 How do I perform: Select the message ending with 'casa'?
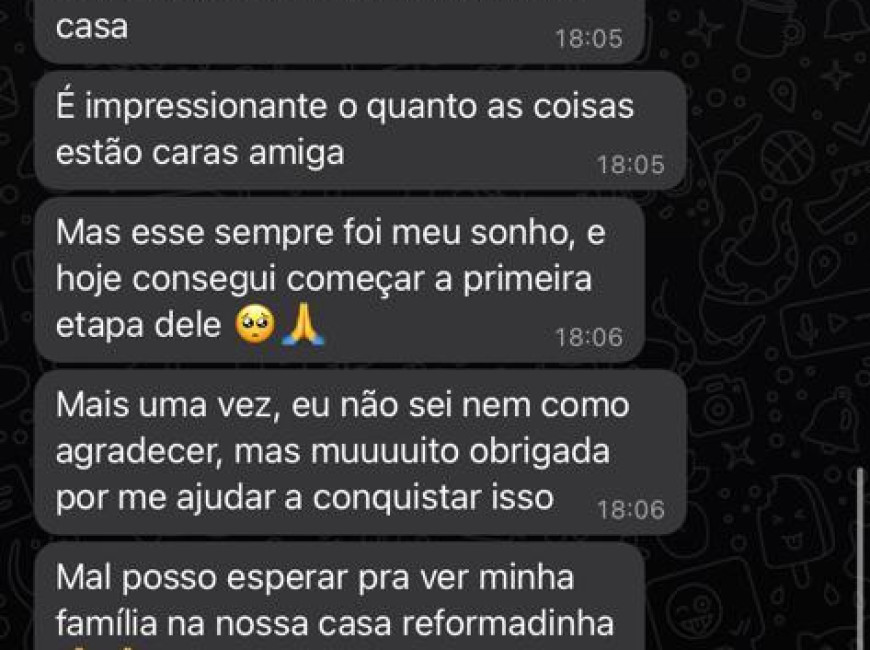[x=340, y=31]
